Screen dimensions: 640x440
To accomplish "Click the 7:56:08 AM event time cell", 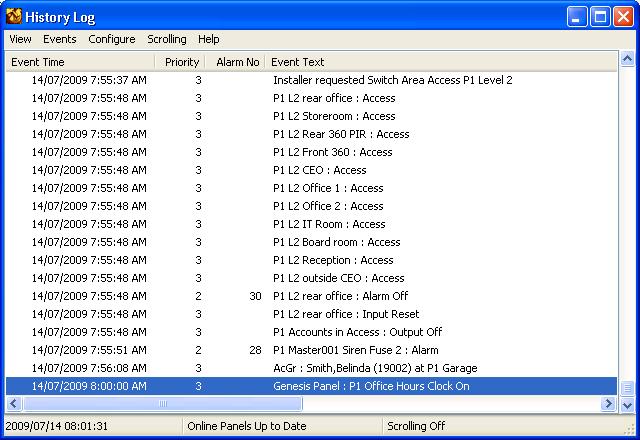I will point(89,368).
